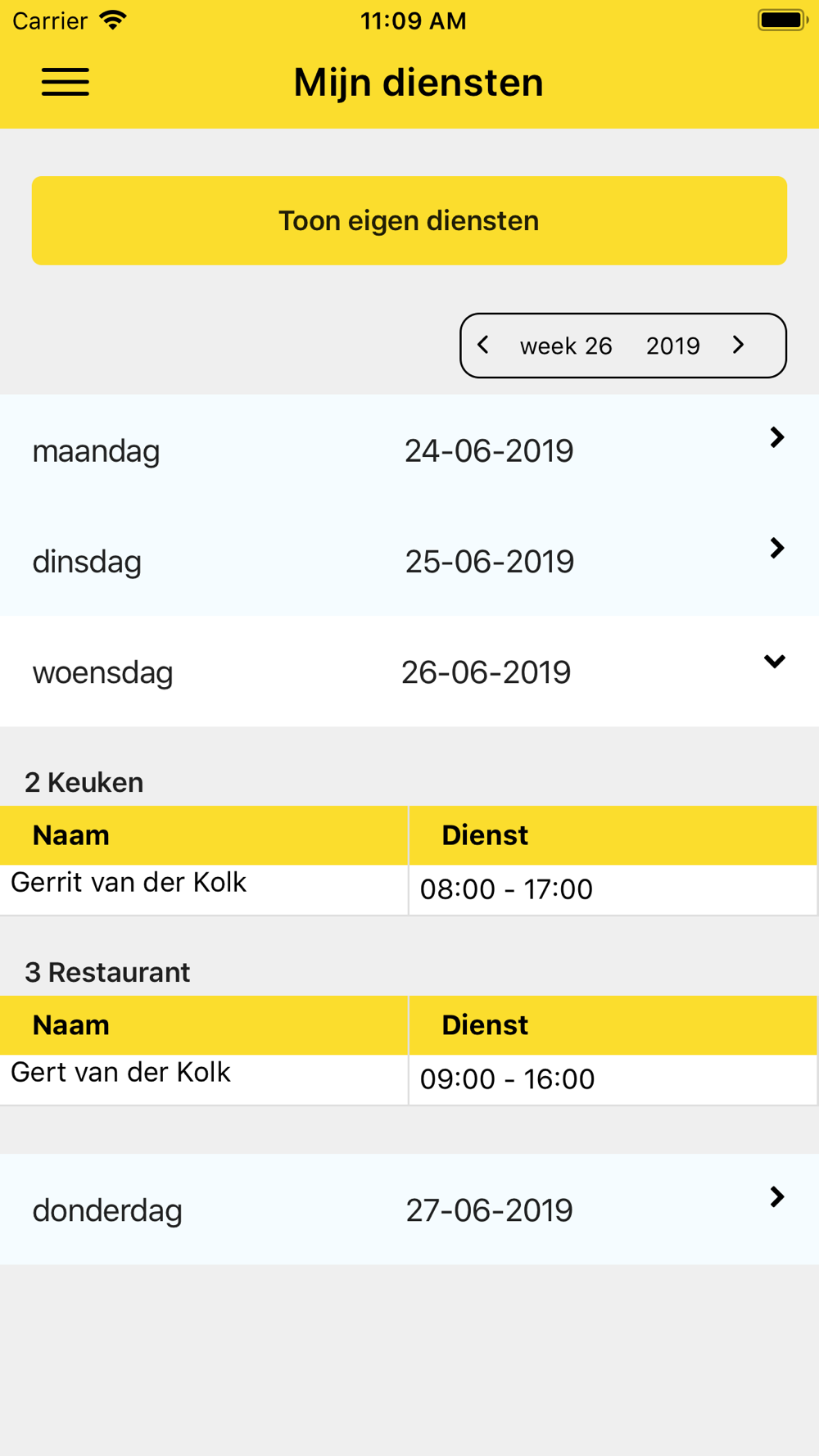The width and height of the screenshot is (819, 1456).
Task: Open the hamburger menu
Action: point(66,82)
